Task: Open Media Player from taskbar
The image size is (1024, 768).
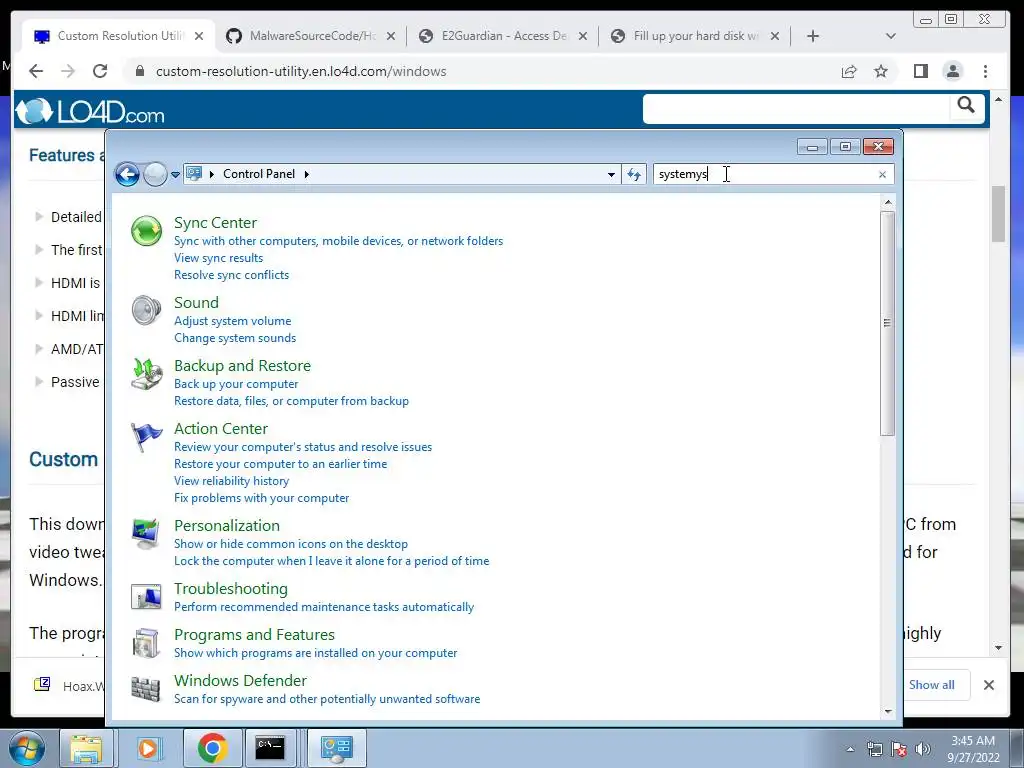Action: pos(148,748)
